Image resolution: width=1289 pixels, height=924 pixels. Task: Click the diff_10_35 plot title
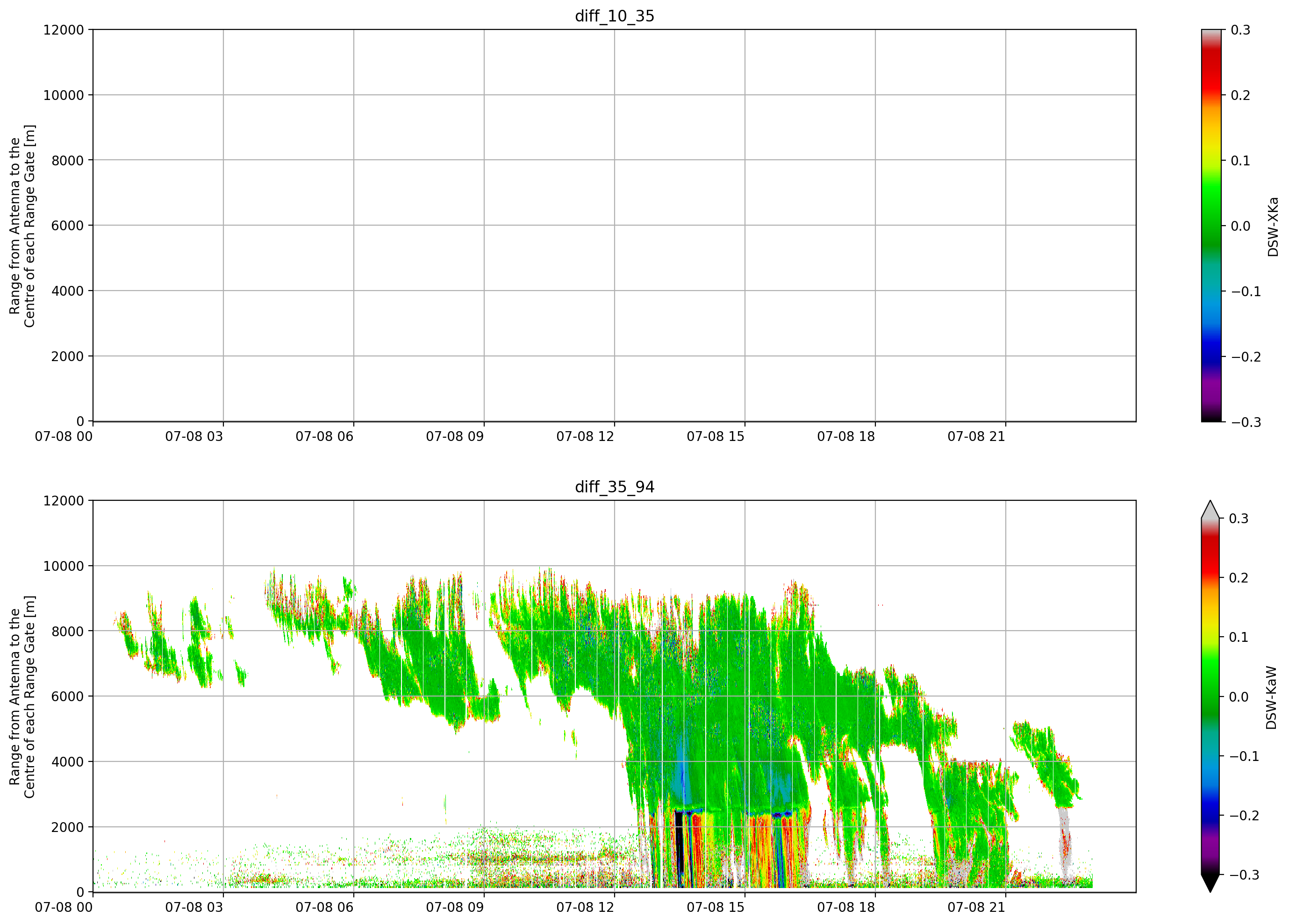[615, 16]
